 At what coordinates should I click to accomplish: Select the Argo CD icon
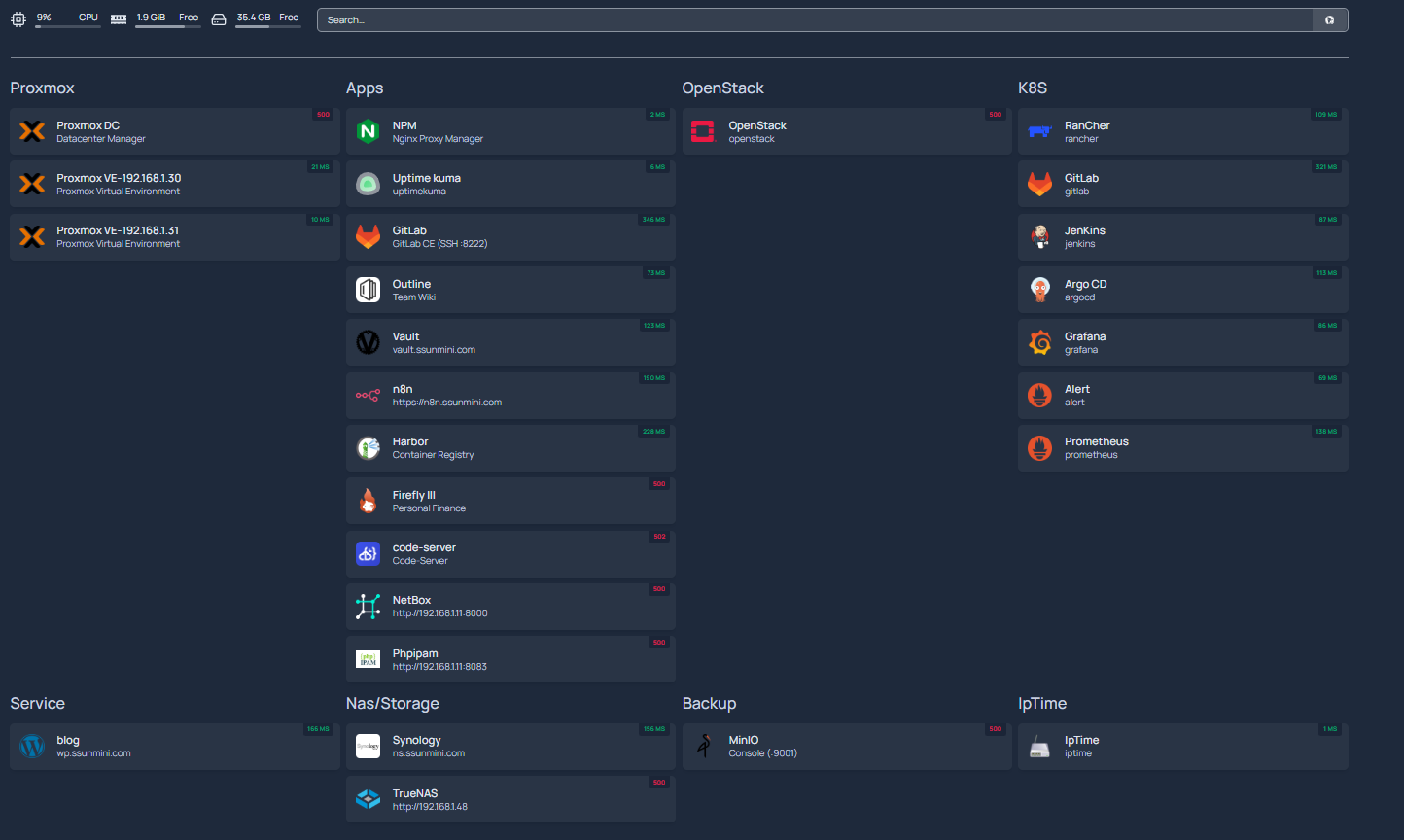pyautogui.click(x=1039, y=290)
